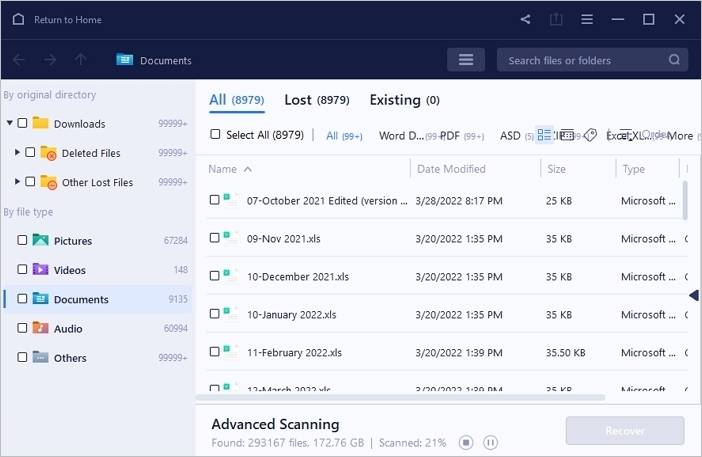Open the hamburger menu in title bar
This screenshot has height=457, width=702.
587,19
